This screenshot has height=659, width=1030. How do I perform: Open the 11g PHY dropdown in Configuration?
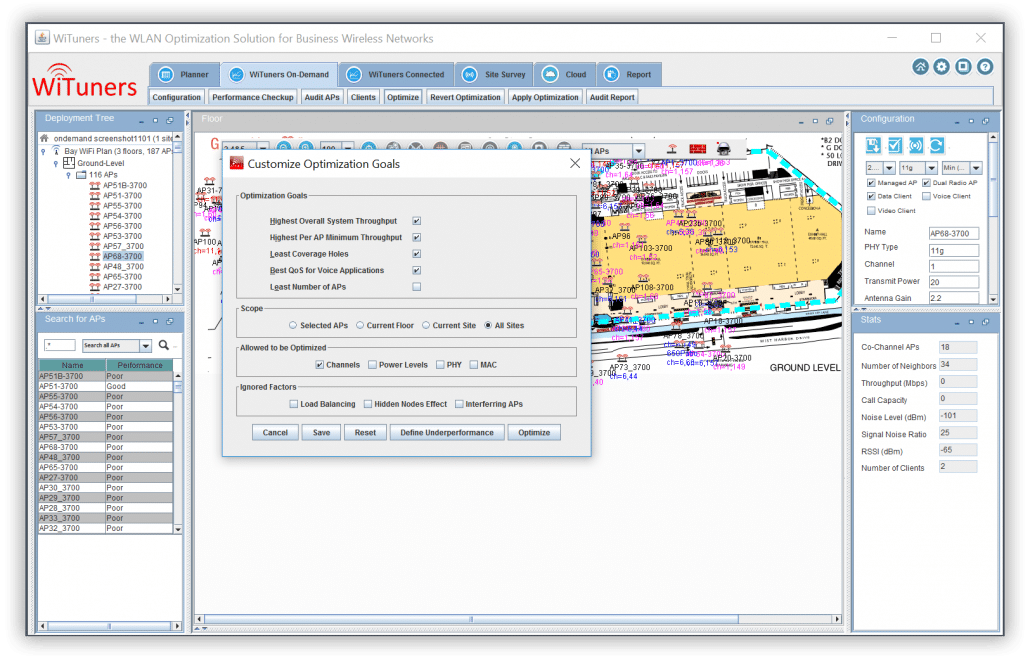pos(931,168)
